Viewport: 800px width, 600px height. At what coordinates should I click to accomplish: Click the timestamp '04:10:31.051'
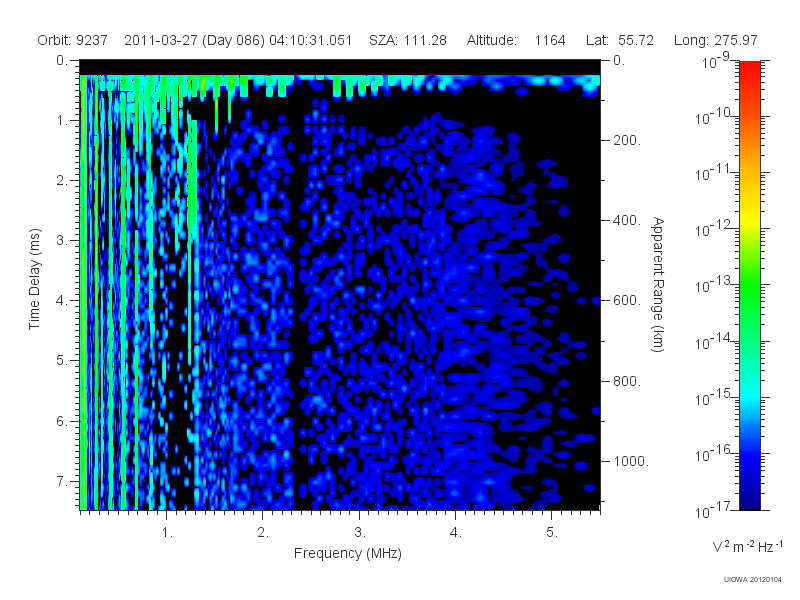pos(311,40)
